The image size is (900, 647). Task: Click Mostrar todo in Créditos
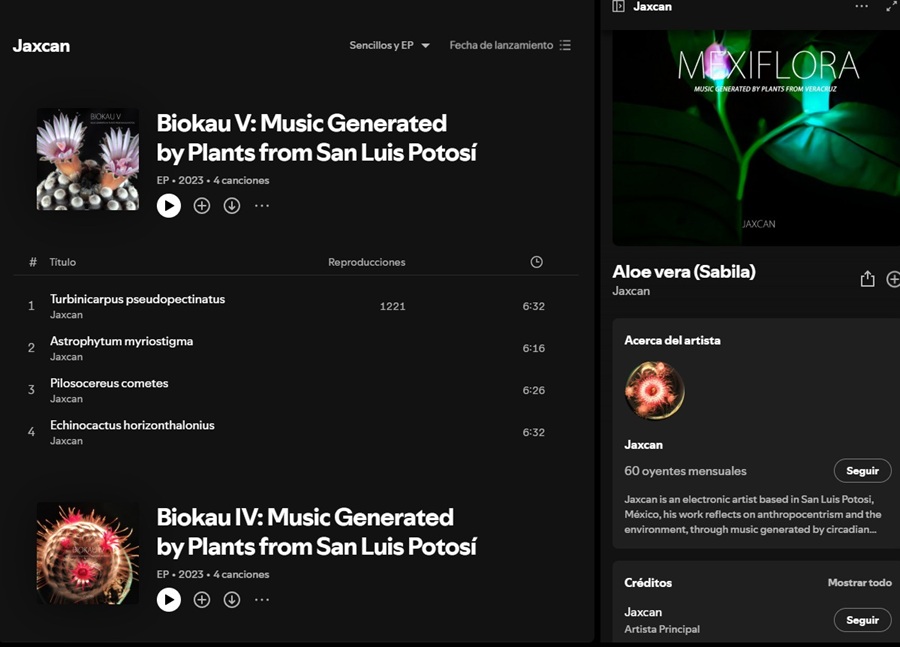(859, 583)
